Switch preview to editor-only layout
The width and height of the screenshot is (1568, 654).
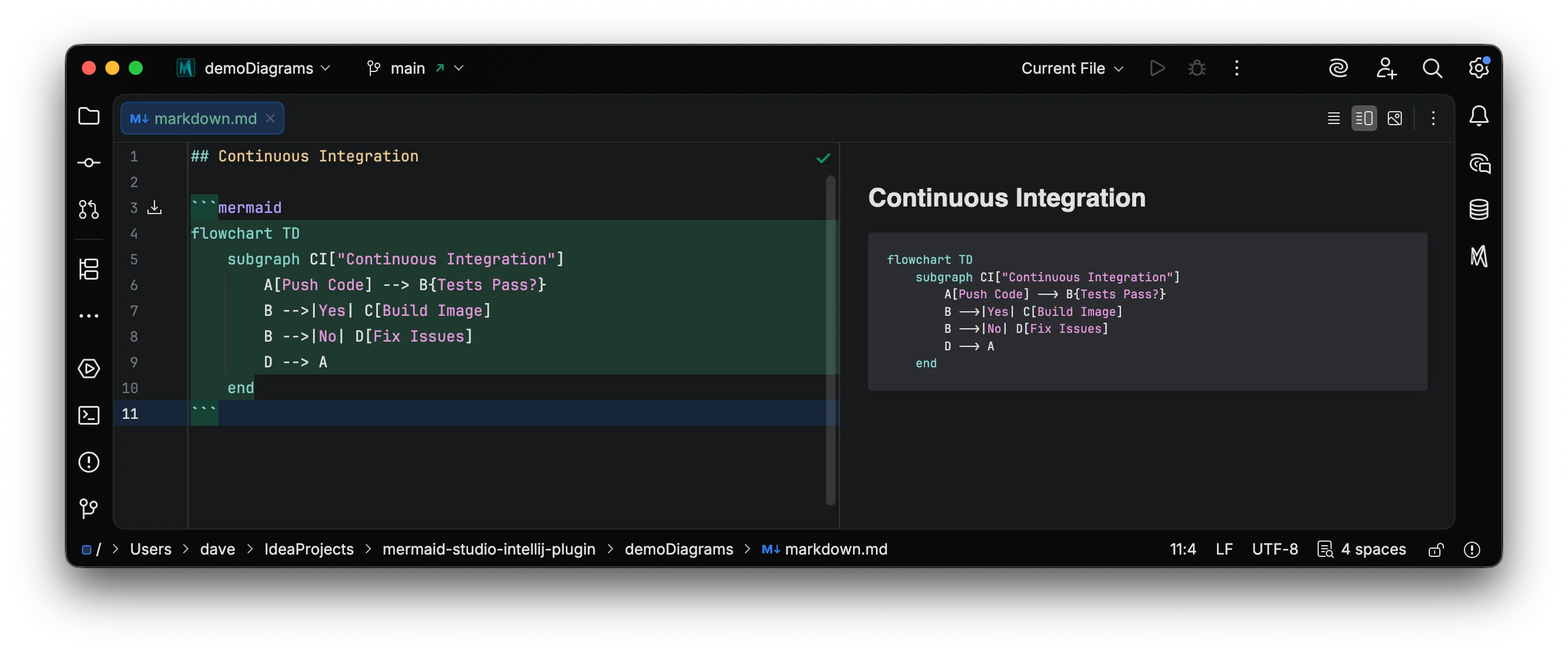(x=1333, y=118)
